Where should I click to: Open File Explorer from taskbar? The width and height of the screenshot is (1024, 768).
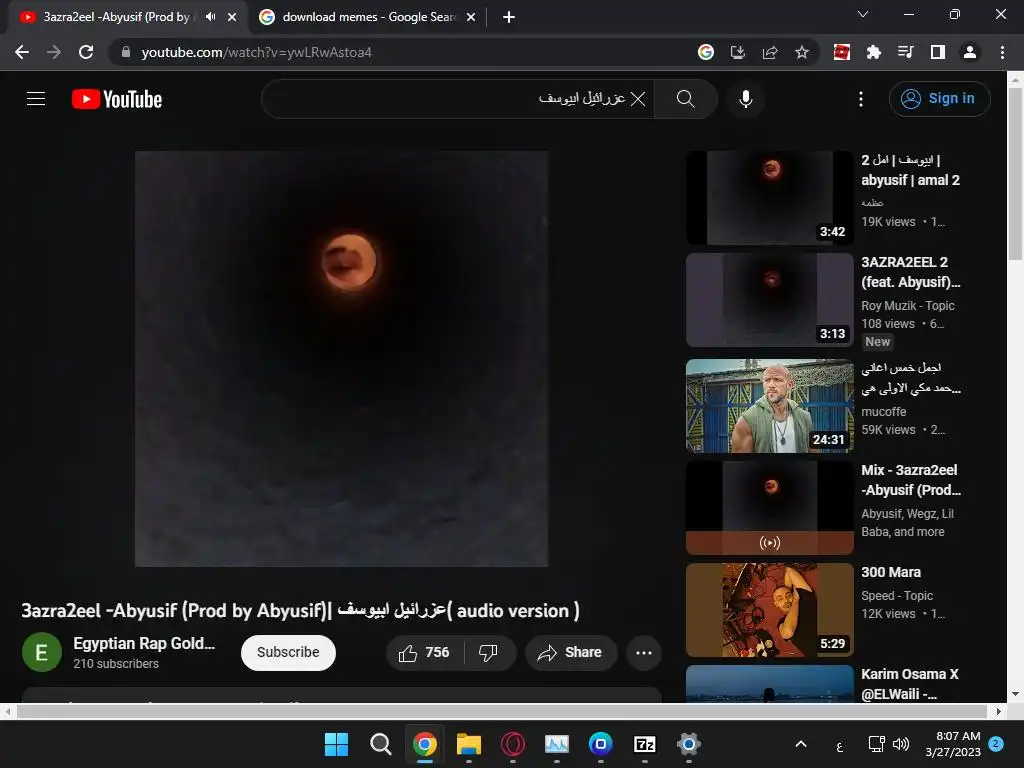(x=468, y=744)
